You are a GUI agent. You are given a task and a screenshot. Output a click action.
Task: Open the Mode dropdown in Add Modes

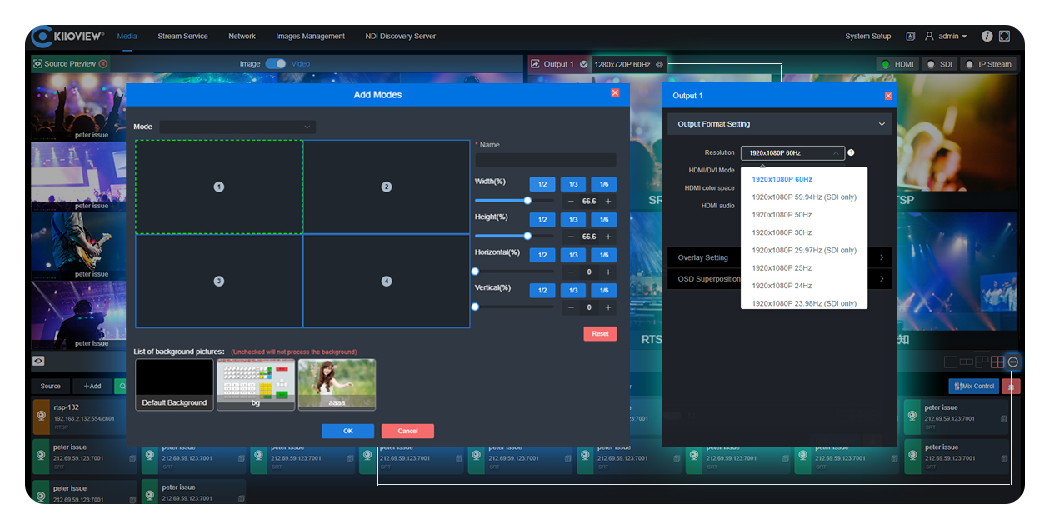[238, 127]
